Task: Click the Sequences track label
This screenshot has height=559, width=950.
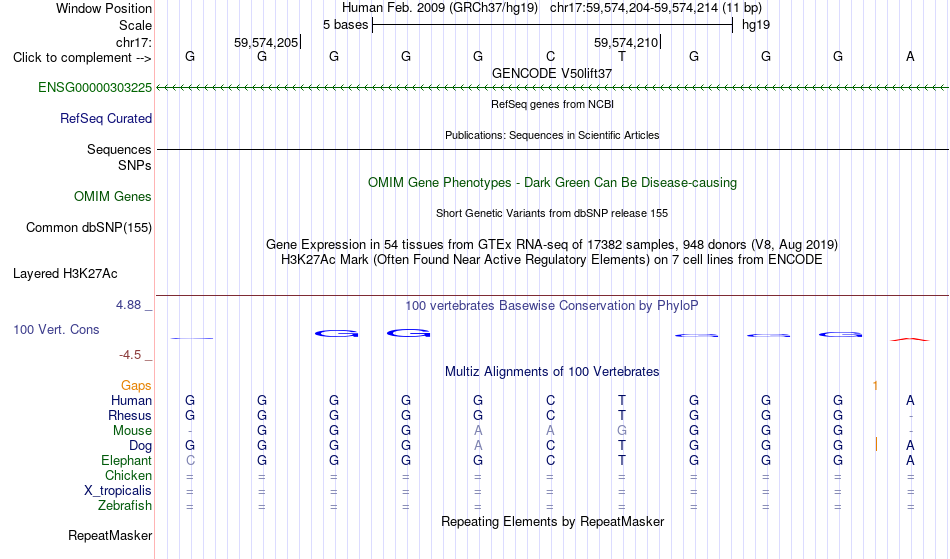Action: [x=119, y=149]
